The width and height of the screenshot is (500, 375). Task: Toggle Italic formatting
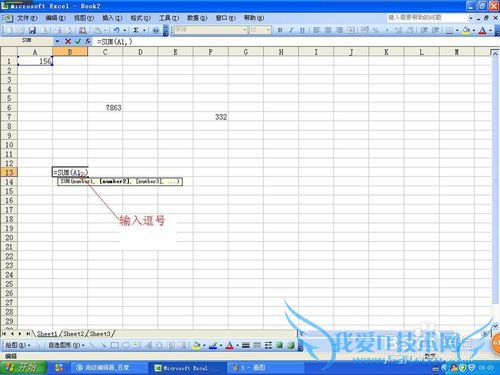(x=291, y=30)
